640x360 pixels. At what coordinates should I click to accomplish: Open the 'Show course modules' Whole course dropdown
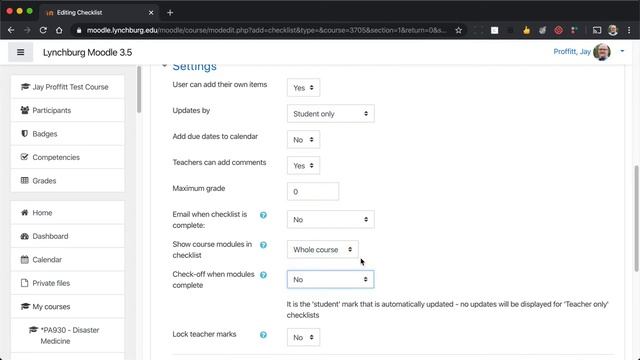coord(323,249)
